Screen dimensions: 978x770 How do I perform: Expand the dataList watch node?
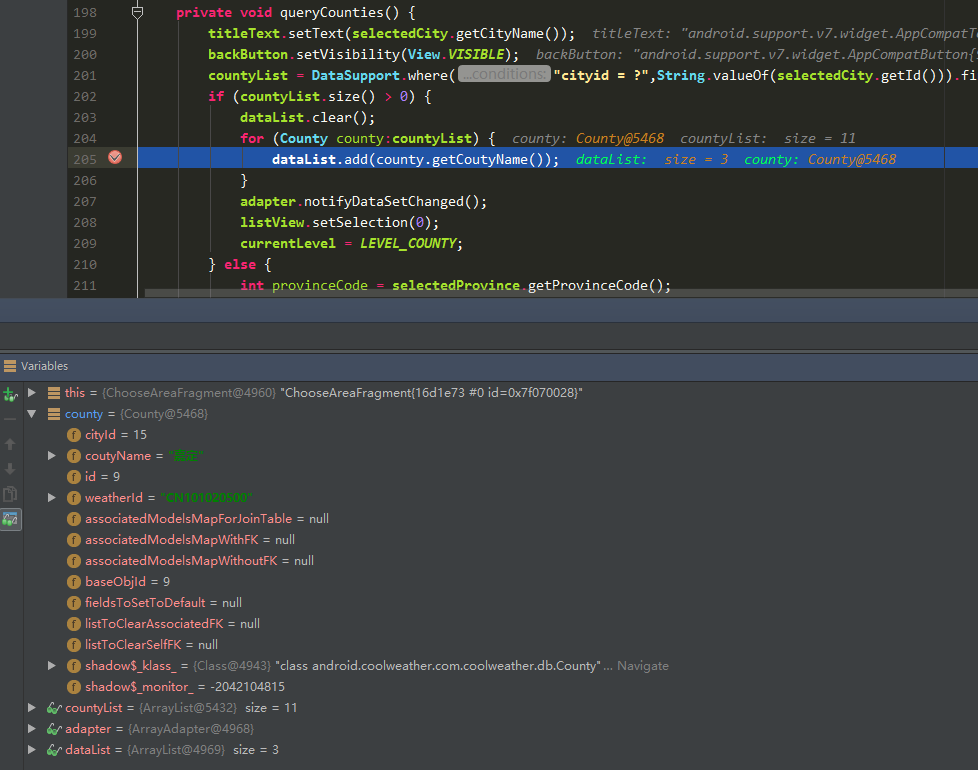coord(32,749)
